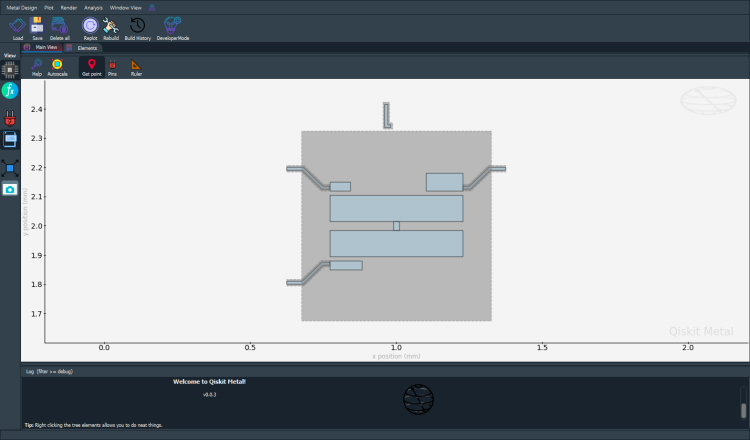The width and height of the screenshot is (750, 440).
Task: Switch to the Main View tab
Action: pyautogui.click(x=42, y=47)
